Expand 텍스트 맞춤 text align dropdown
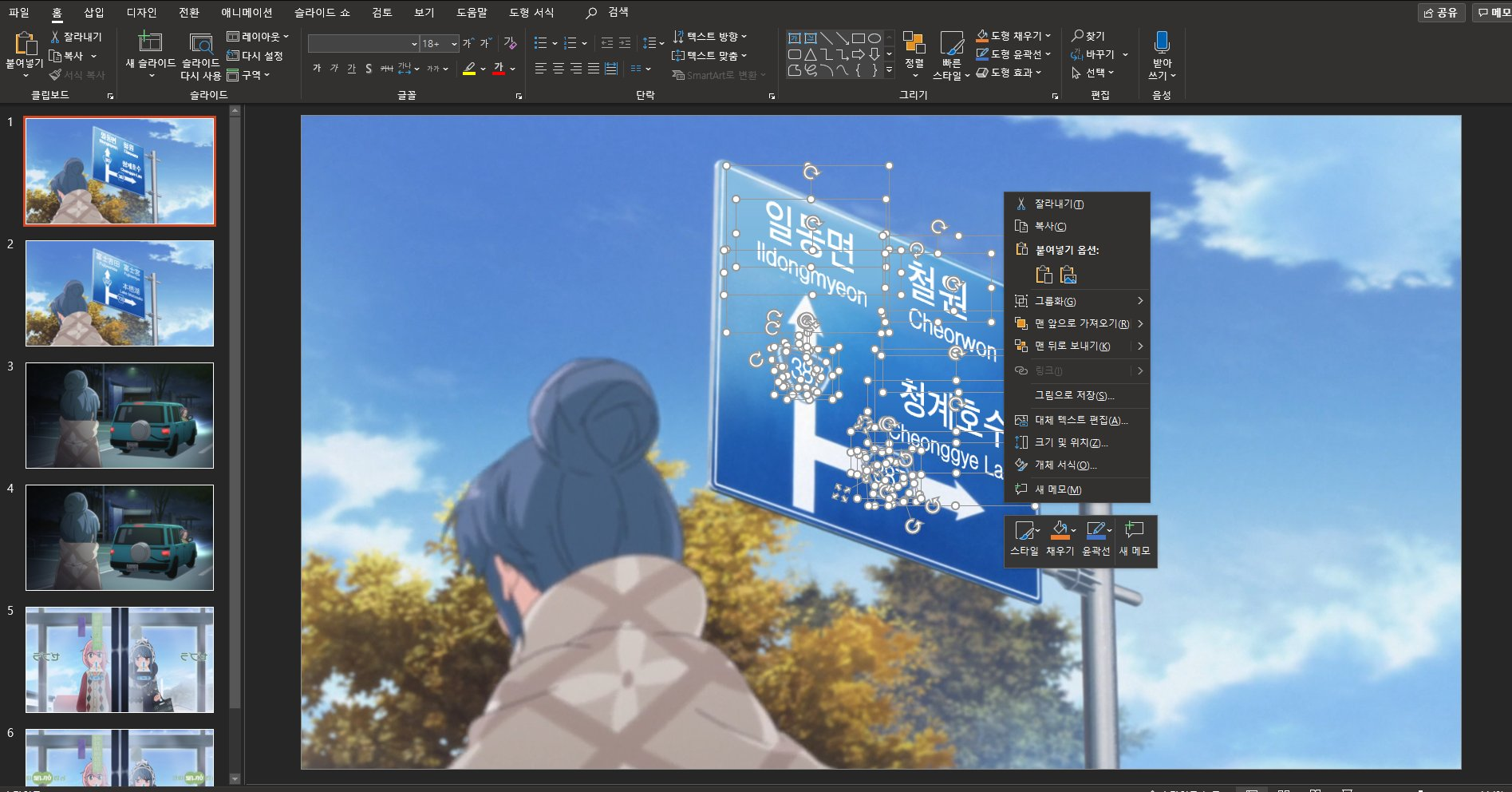 (709, 56)
